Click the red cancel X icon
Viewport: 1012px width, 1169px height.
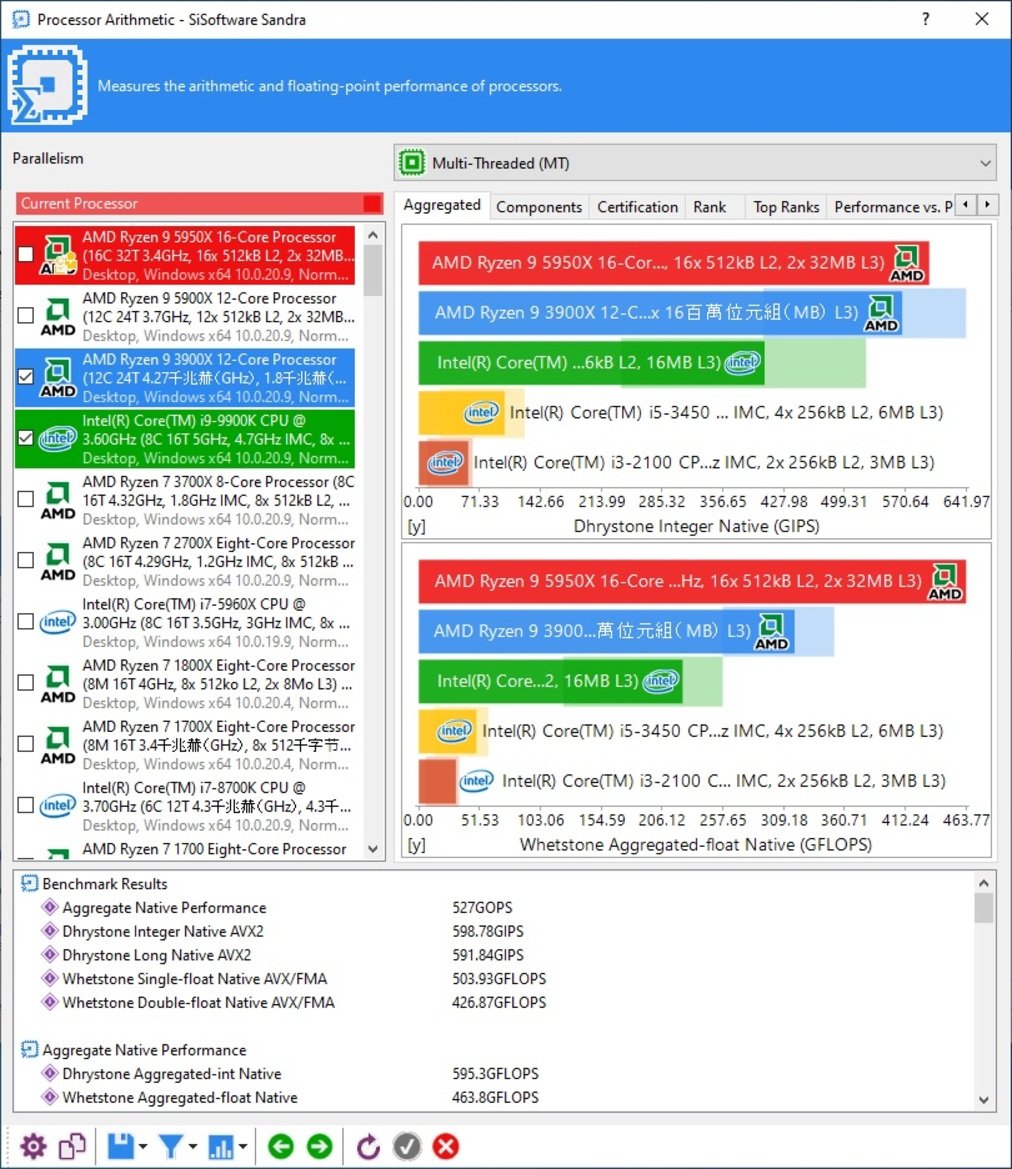[446, 1146]
